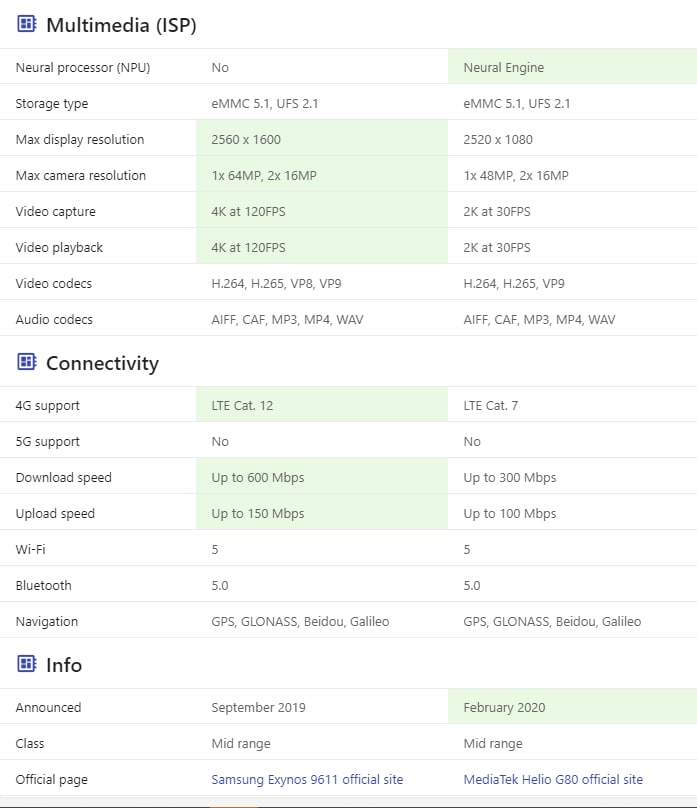
Task: Click the Info section heading
Action: click(64, 665)
